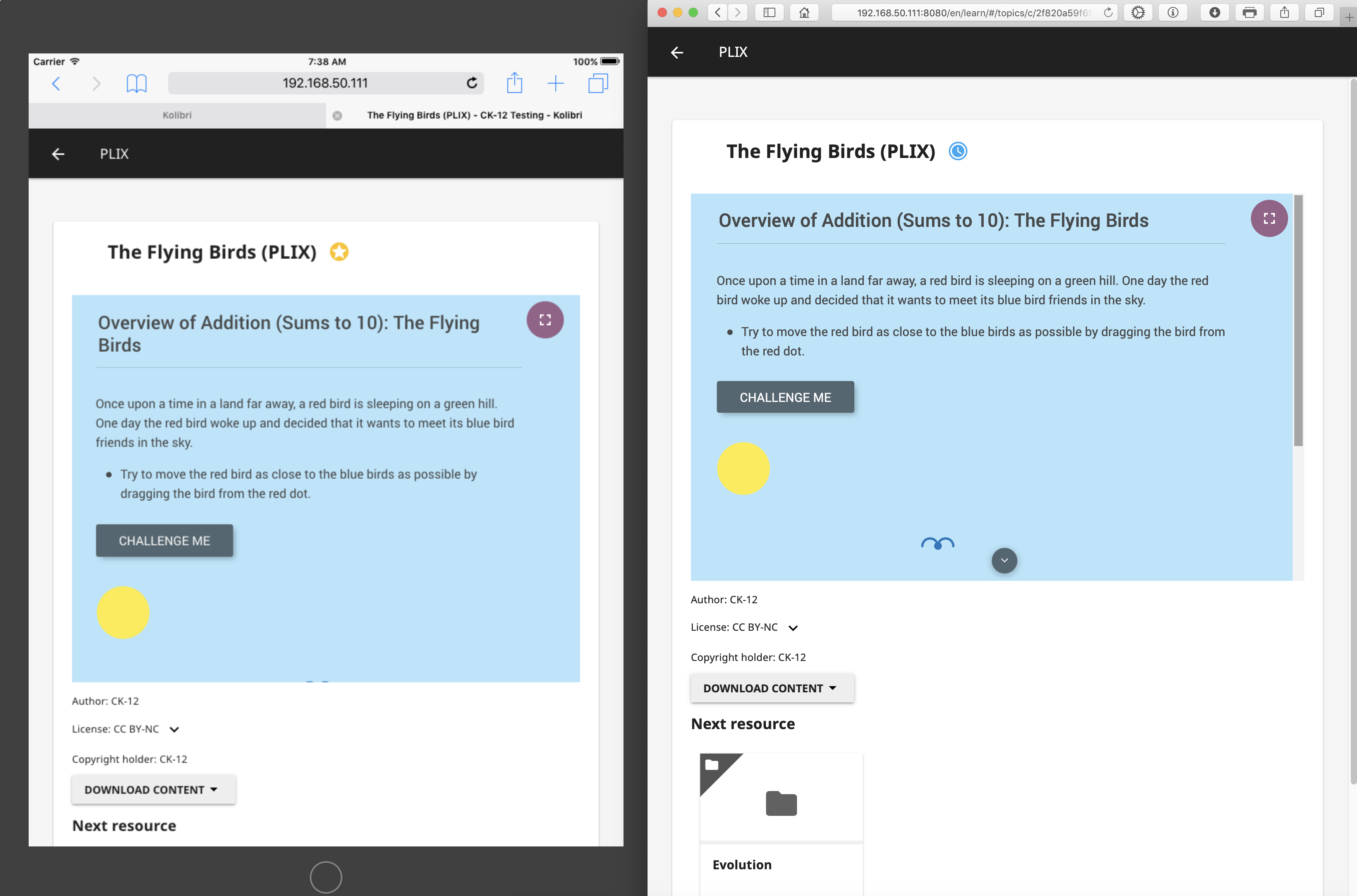Click back arrow in desktop PLIX header
Viewport: 1357px width, 896px height.
click(x=677, y=53)
